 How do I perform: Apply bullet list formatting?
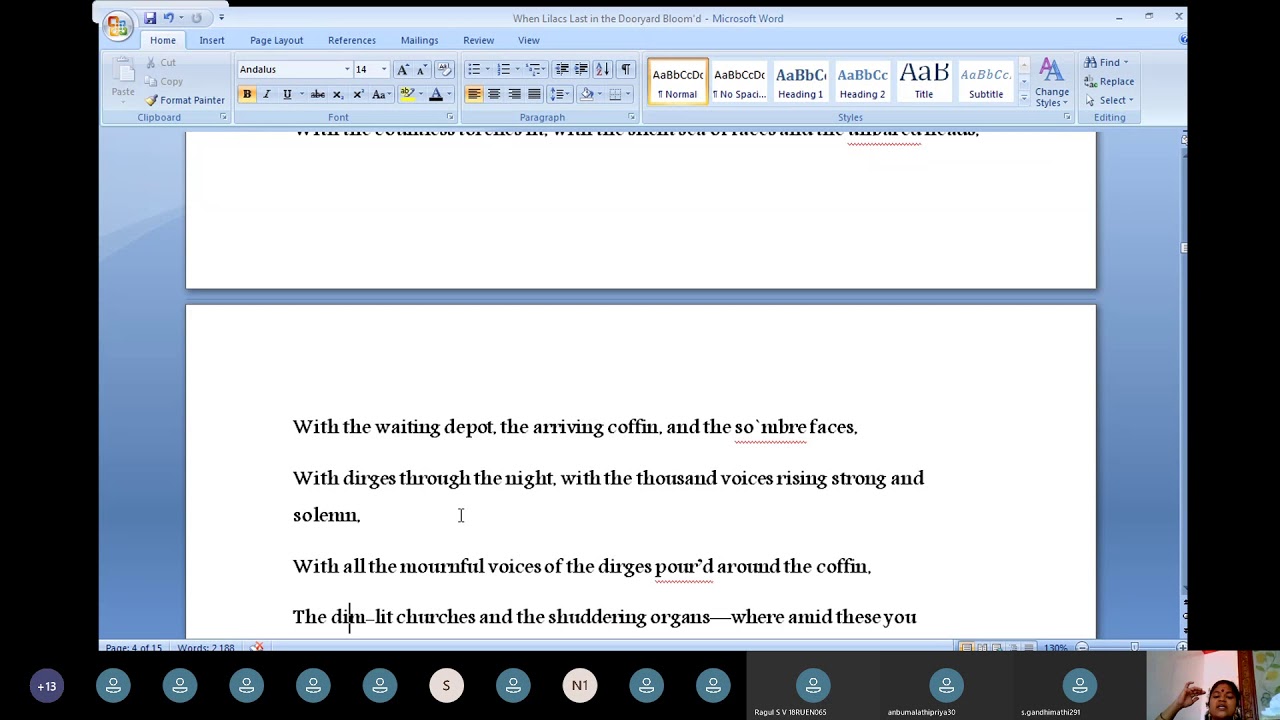tap(474, 69)
